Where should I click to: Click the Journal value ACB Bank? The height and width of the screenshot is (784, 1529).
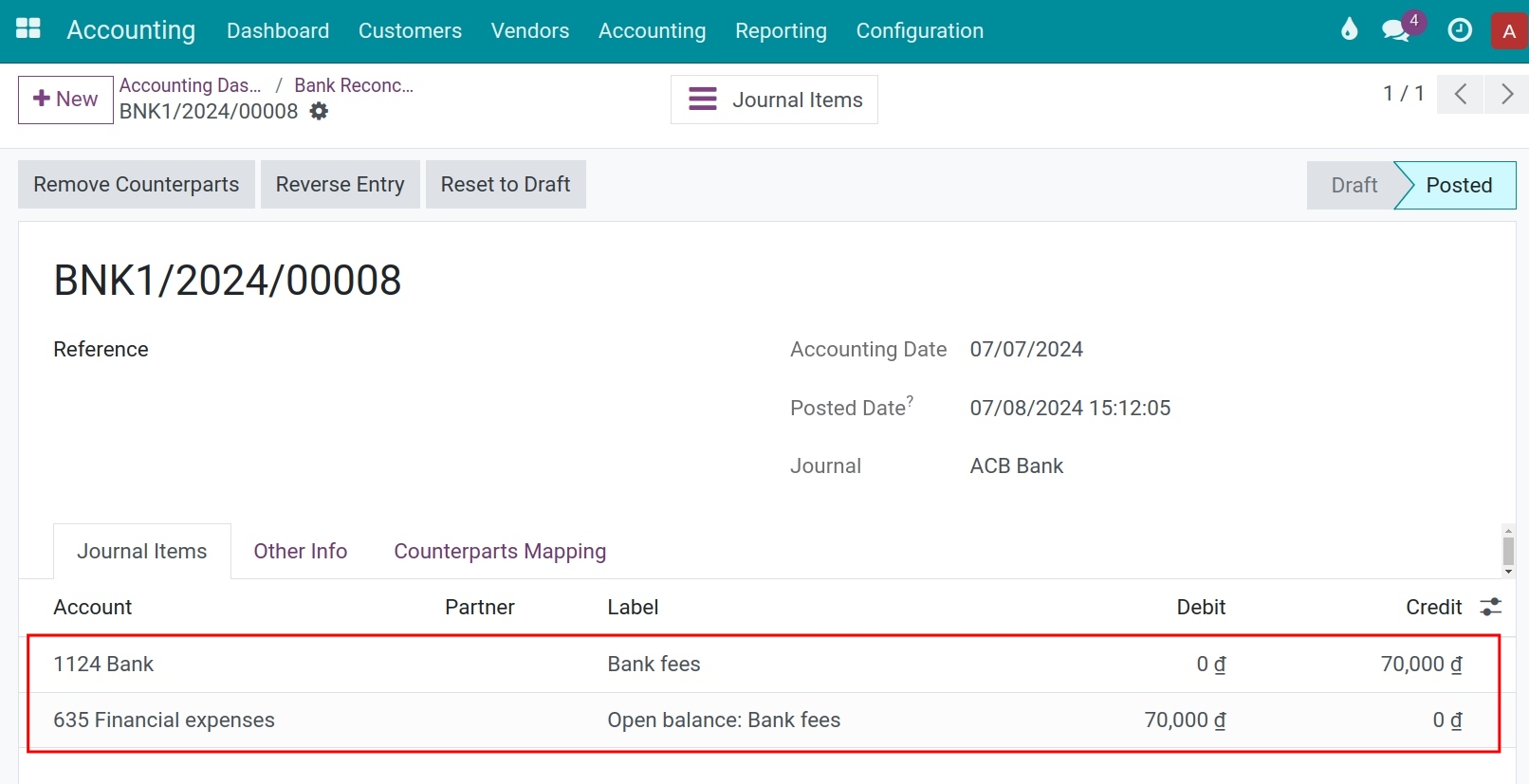coord(1017,465)
